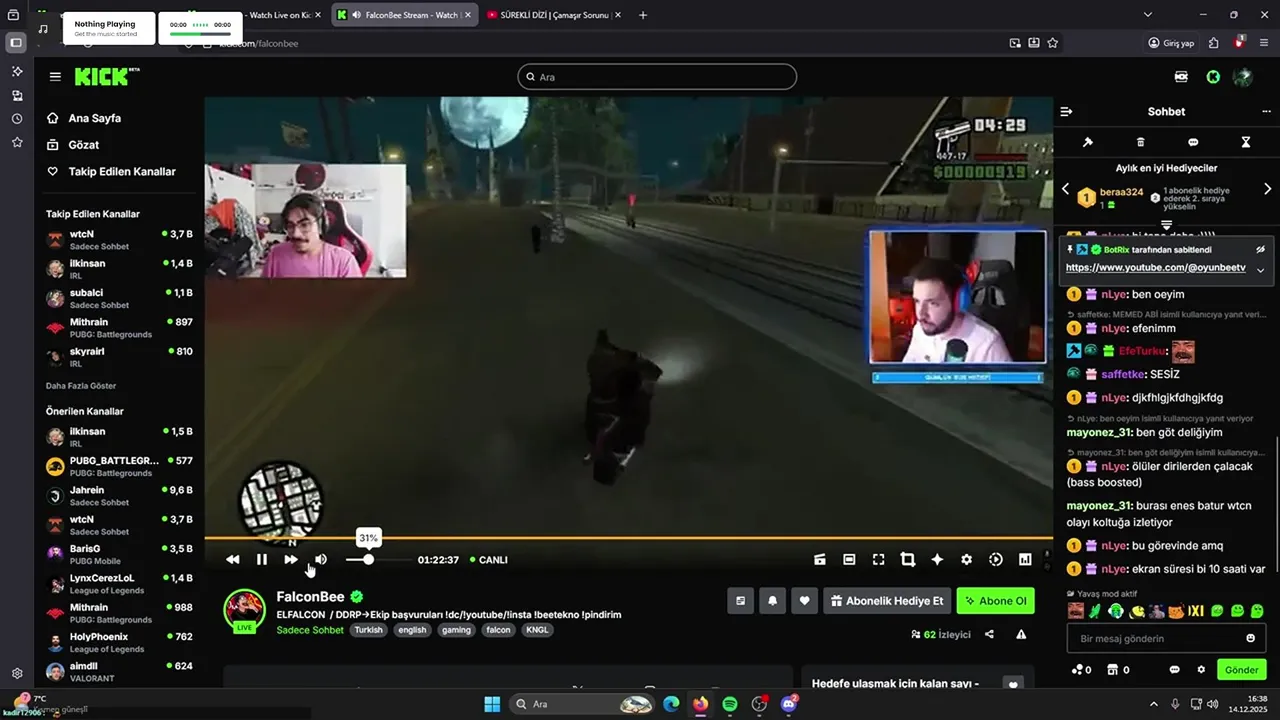
Task: Click the hourglass icon in chat toolbar
Action: coord(1246,142)
